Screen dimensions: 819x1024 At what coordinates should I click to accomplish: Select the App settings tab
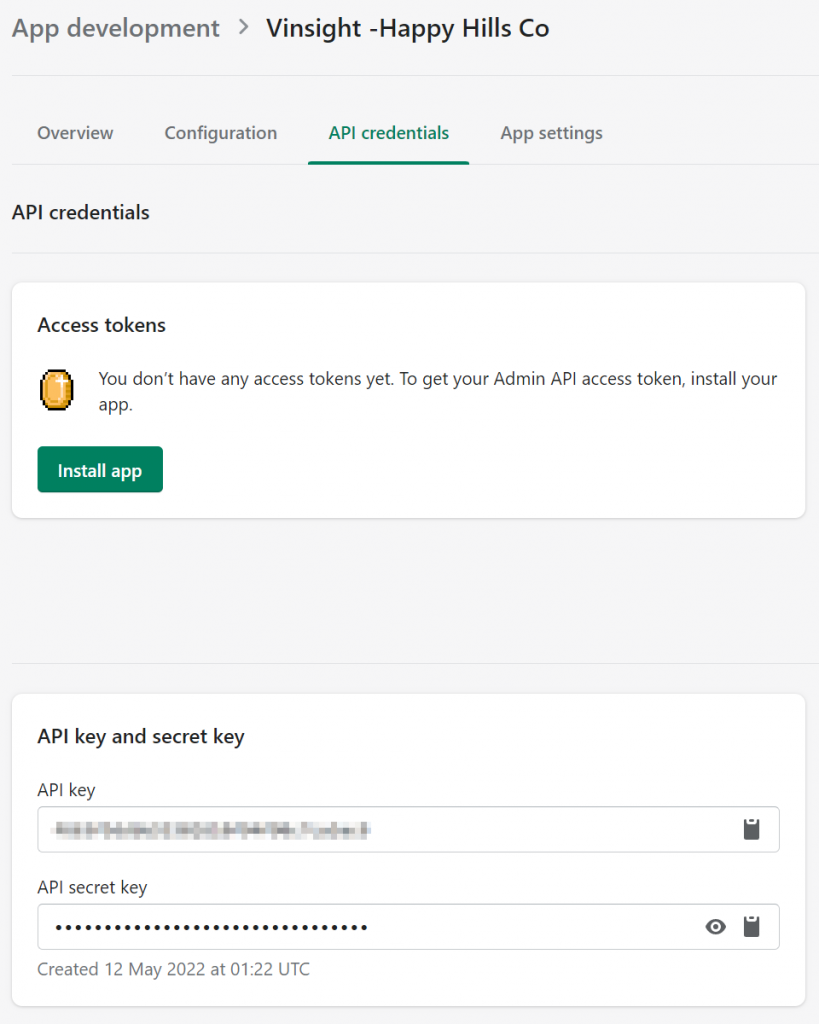coord(551,132)
